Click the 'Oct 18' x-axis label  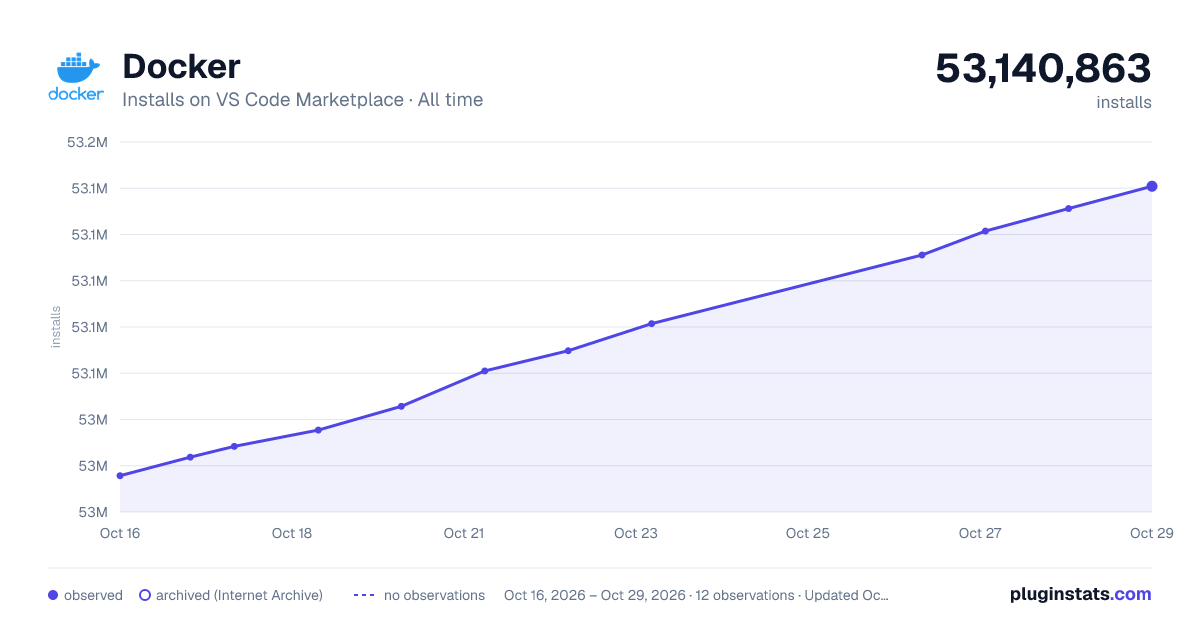tap(292, 533)
